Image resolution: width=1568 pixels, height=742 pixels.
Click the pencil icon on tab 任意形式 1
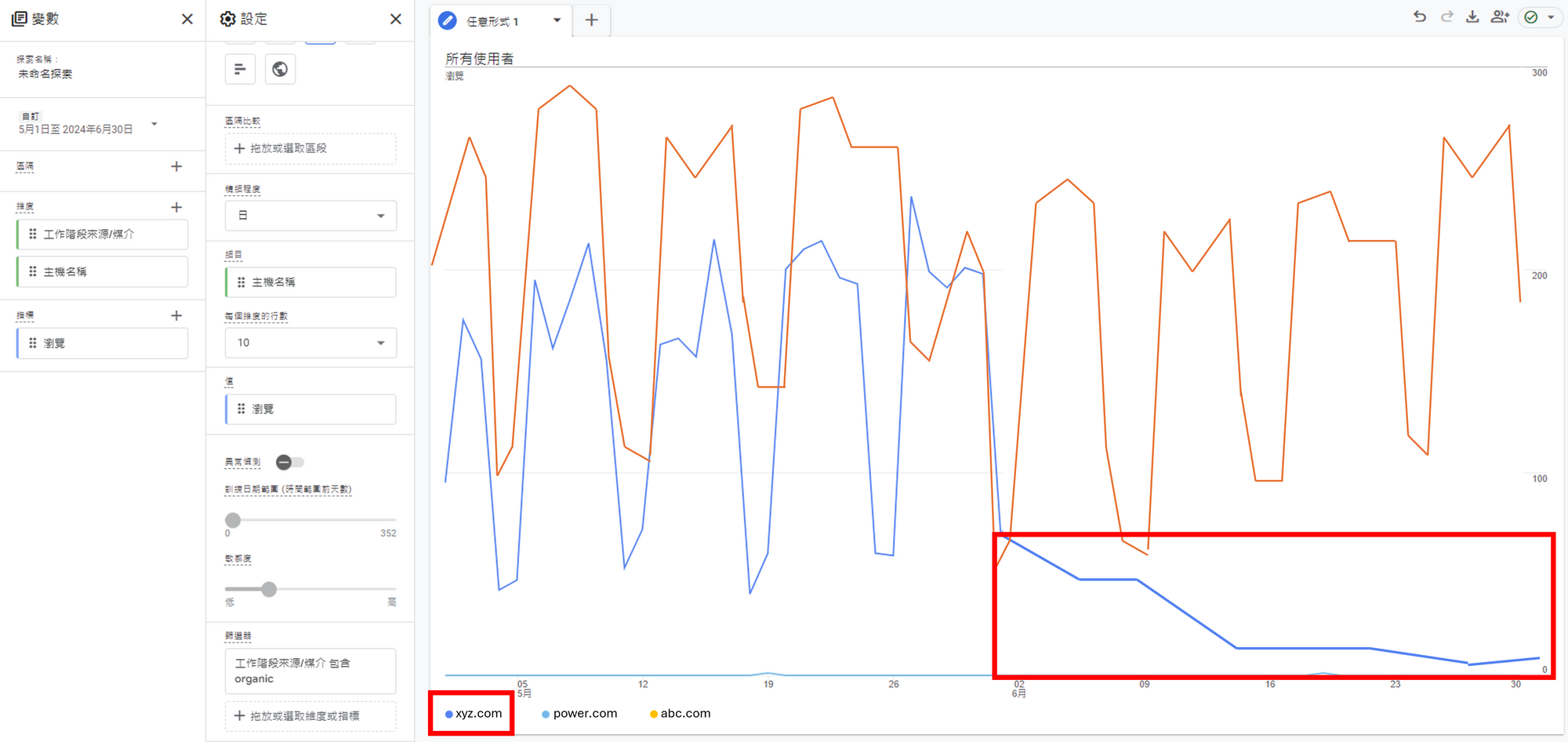448,20
